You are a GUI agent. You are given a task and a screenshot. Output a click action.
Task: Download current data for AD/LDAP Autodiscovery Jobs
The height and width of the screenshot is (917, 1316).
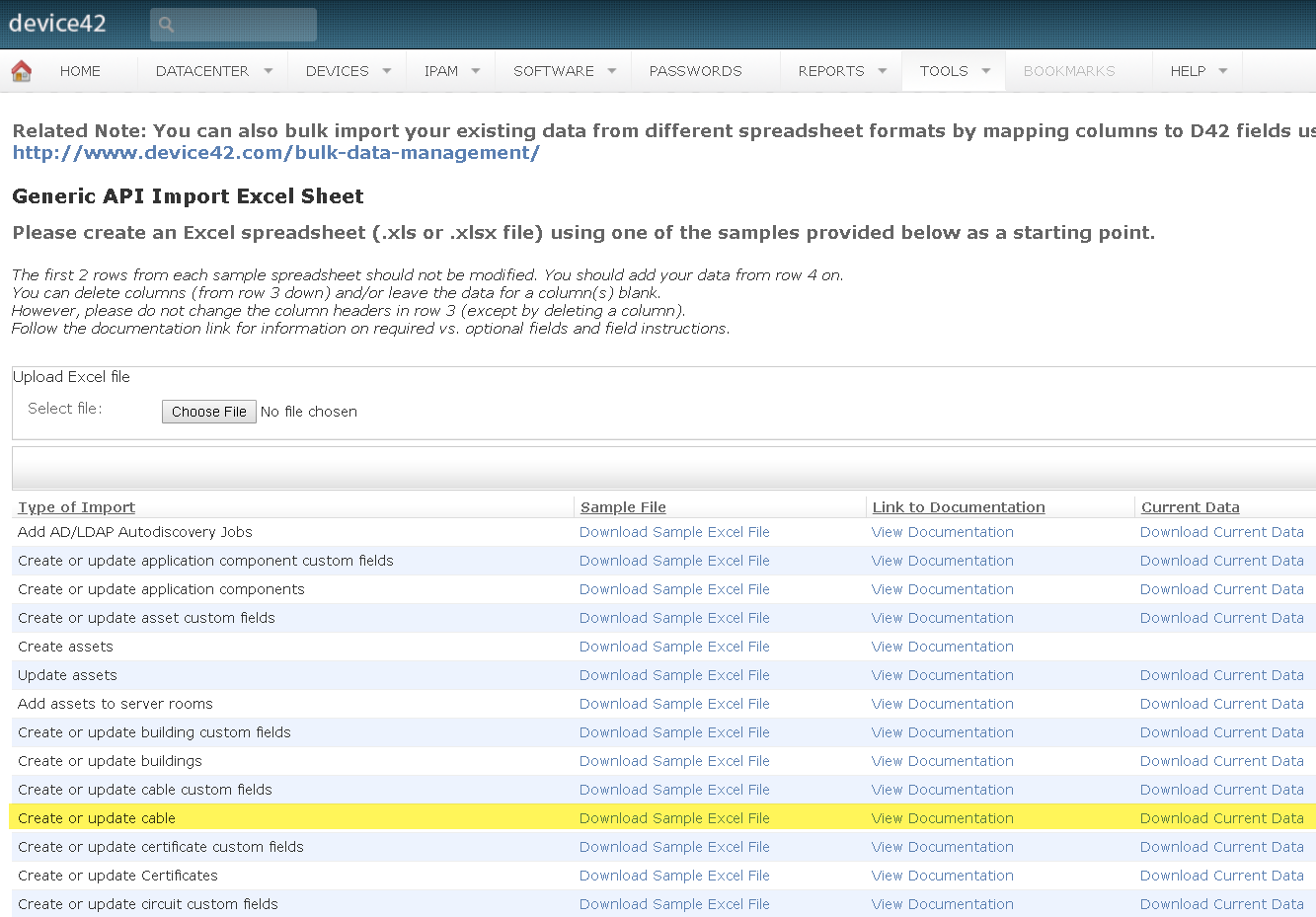click(1221, 532)
